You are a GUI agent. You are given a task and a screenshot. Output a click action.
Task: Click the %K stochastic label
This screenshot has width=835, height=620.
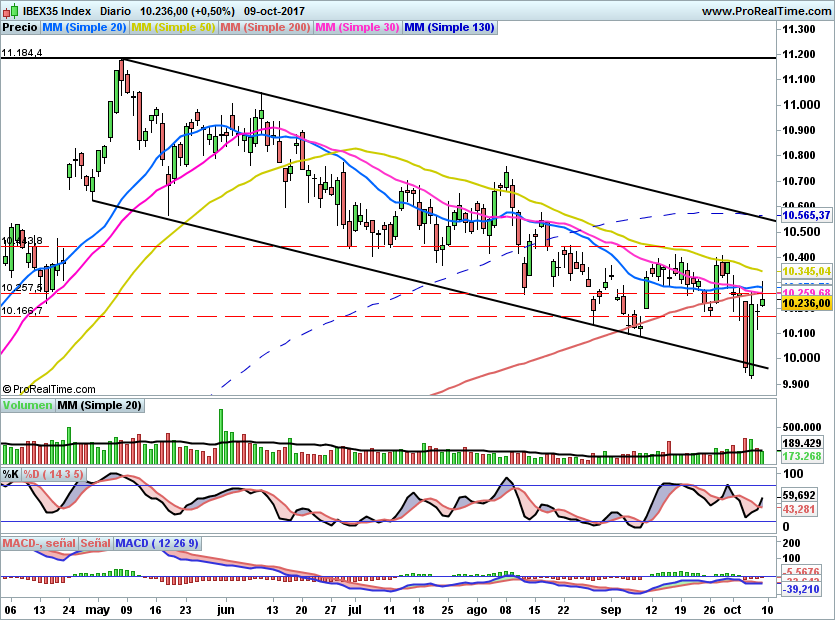[11, 474]
